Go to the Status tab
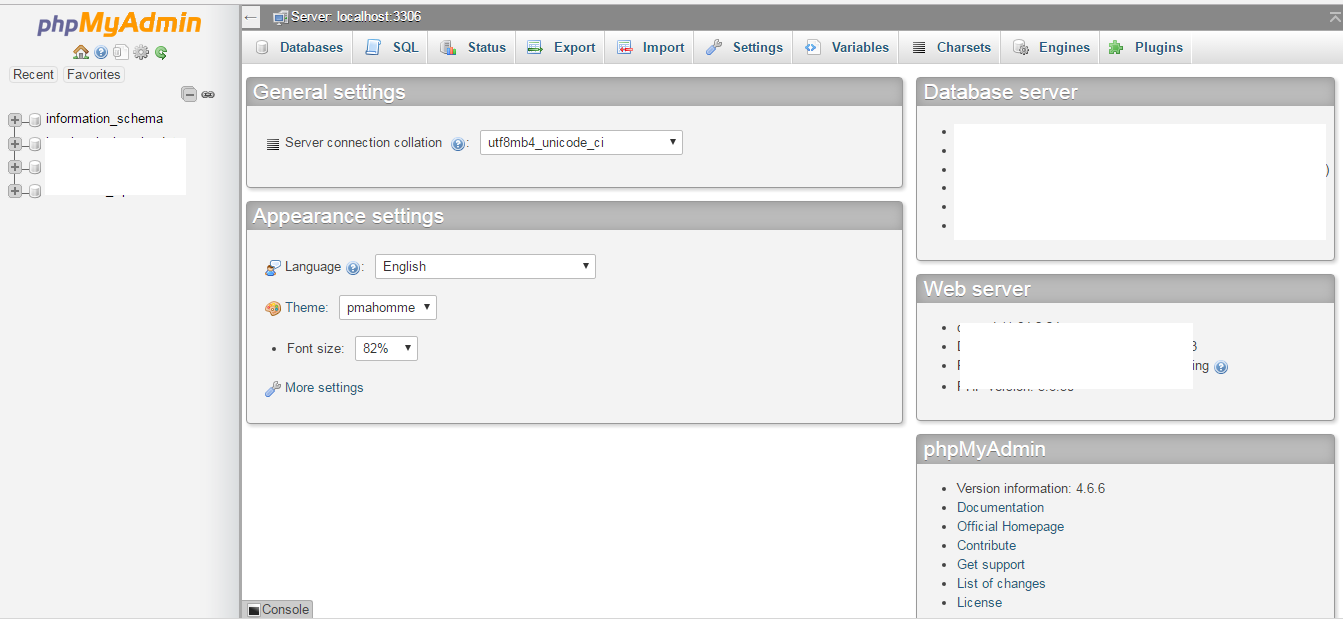 (474, 47)
